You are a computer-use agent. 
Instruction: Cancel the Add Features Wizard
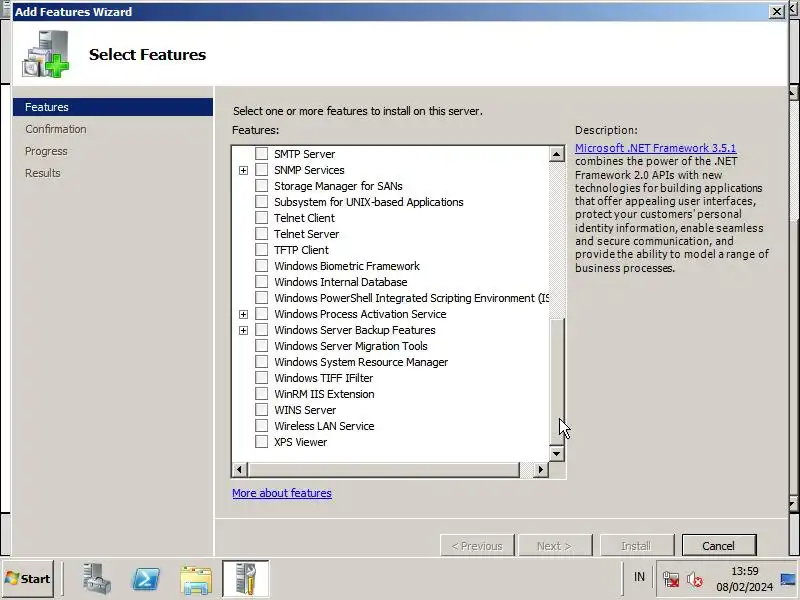(719, 546)
